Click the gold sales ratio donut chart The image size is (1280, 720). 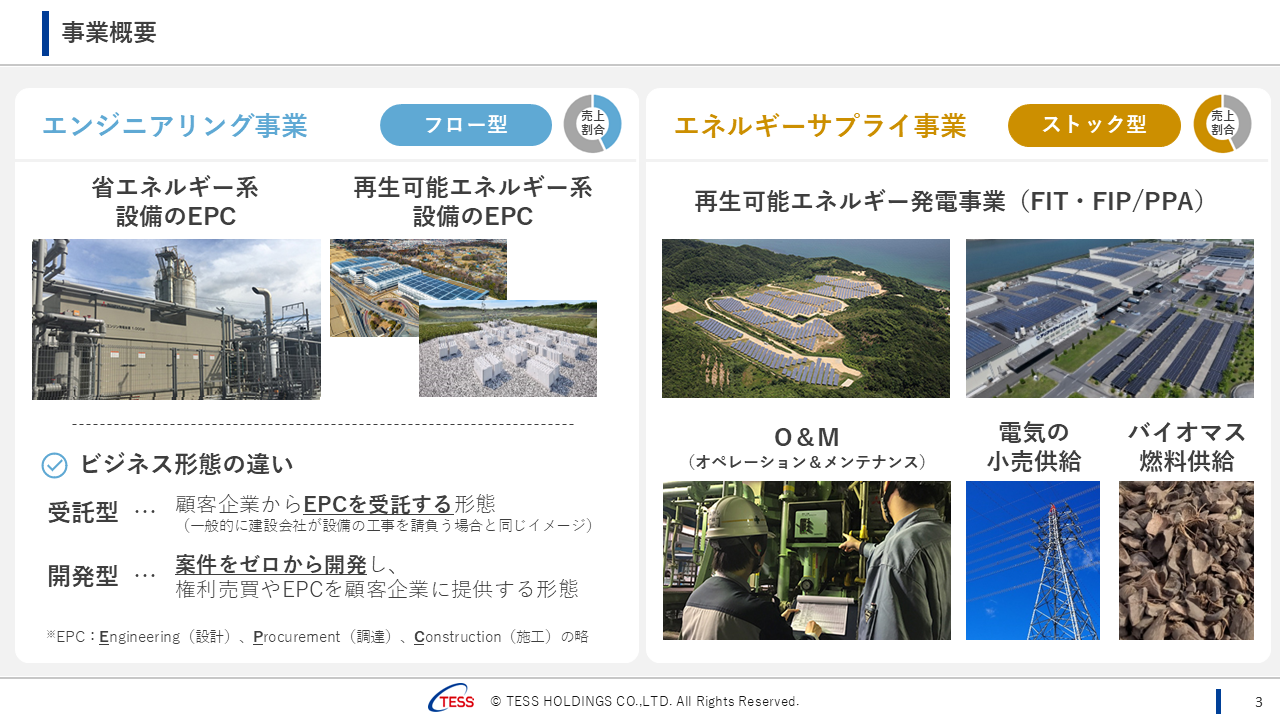pos(1222,124)
